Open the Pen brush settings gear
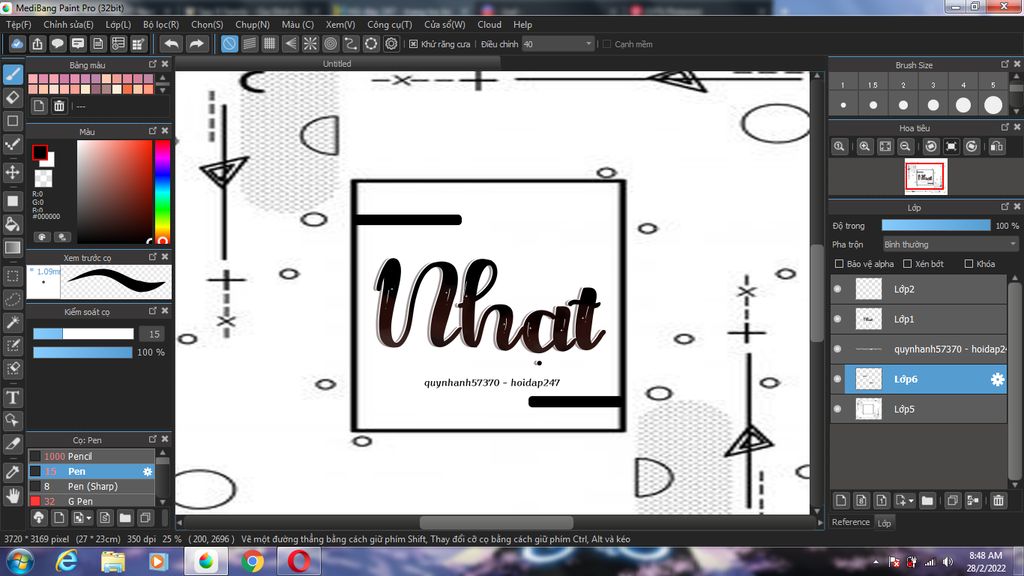This screenshot has width=1024, height=576. coord(148,472)
